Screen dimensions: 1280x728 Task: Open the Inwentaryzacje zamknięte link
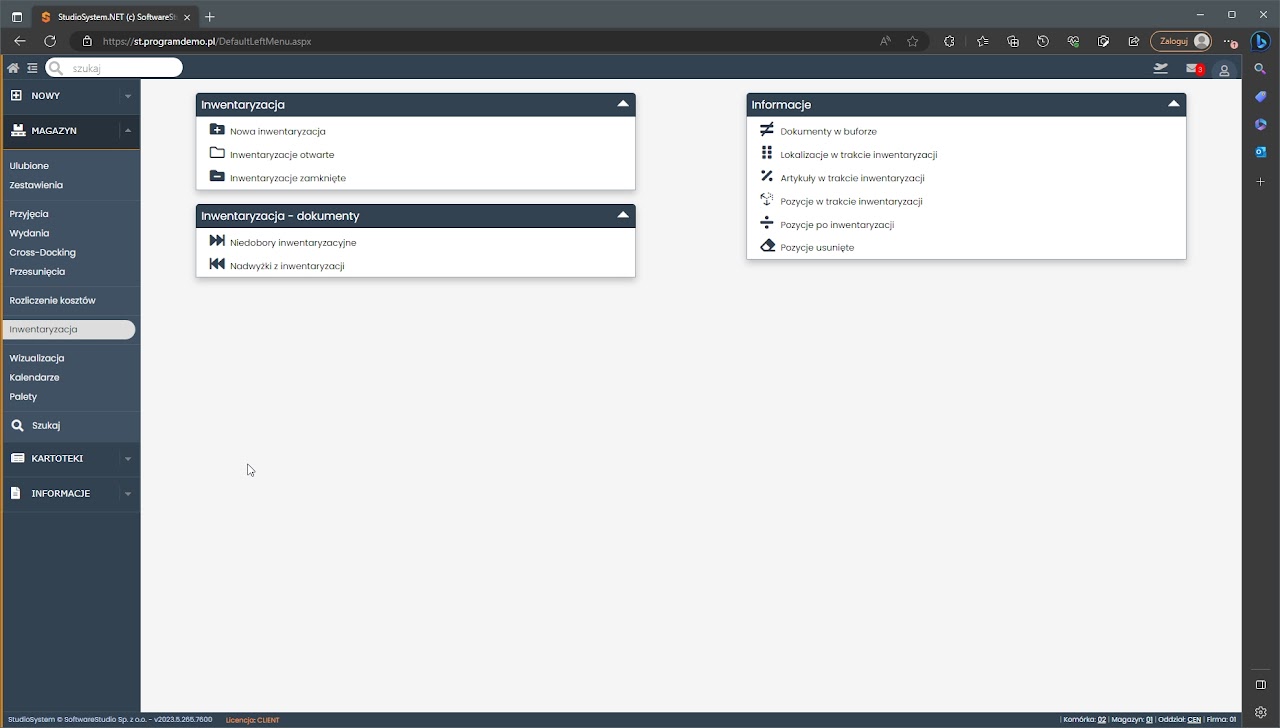tap(288, 178)
